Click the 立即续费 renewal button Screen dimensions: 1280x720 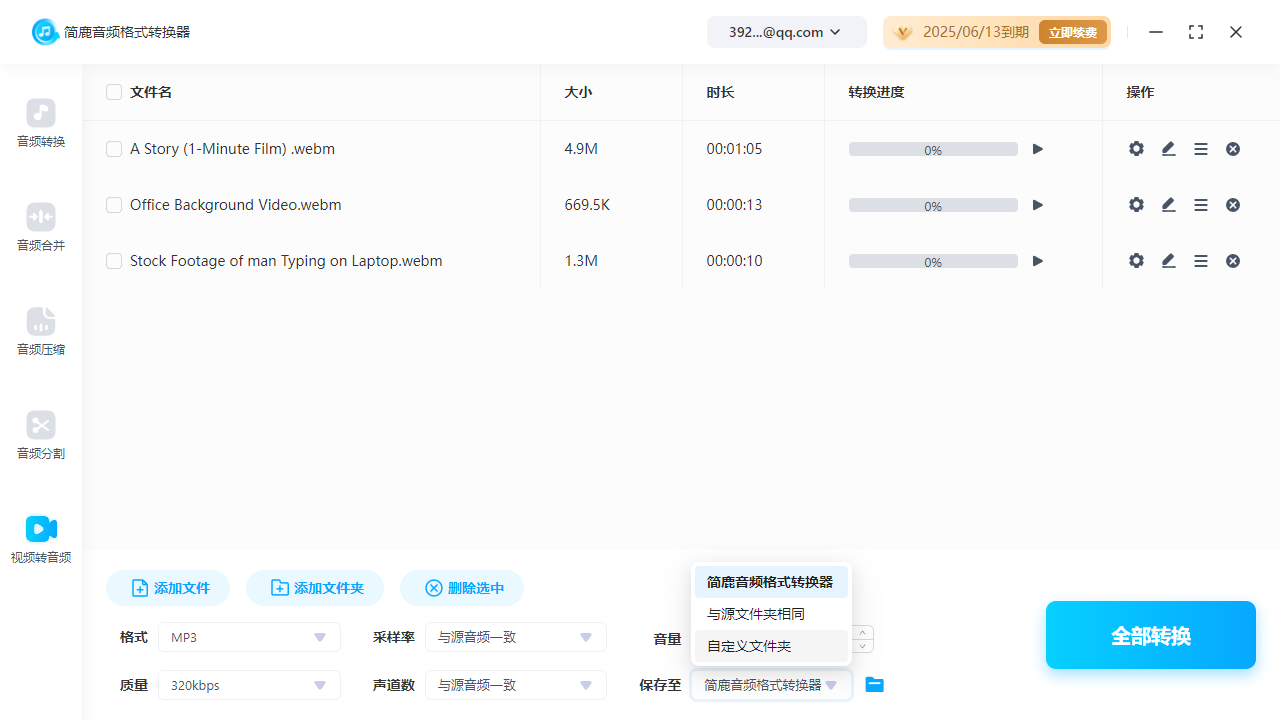[x=1072, y=31]
